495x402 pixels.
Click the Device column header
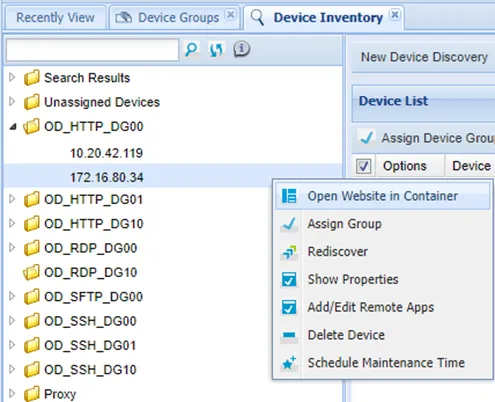(x=471, y=166)
